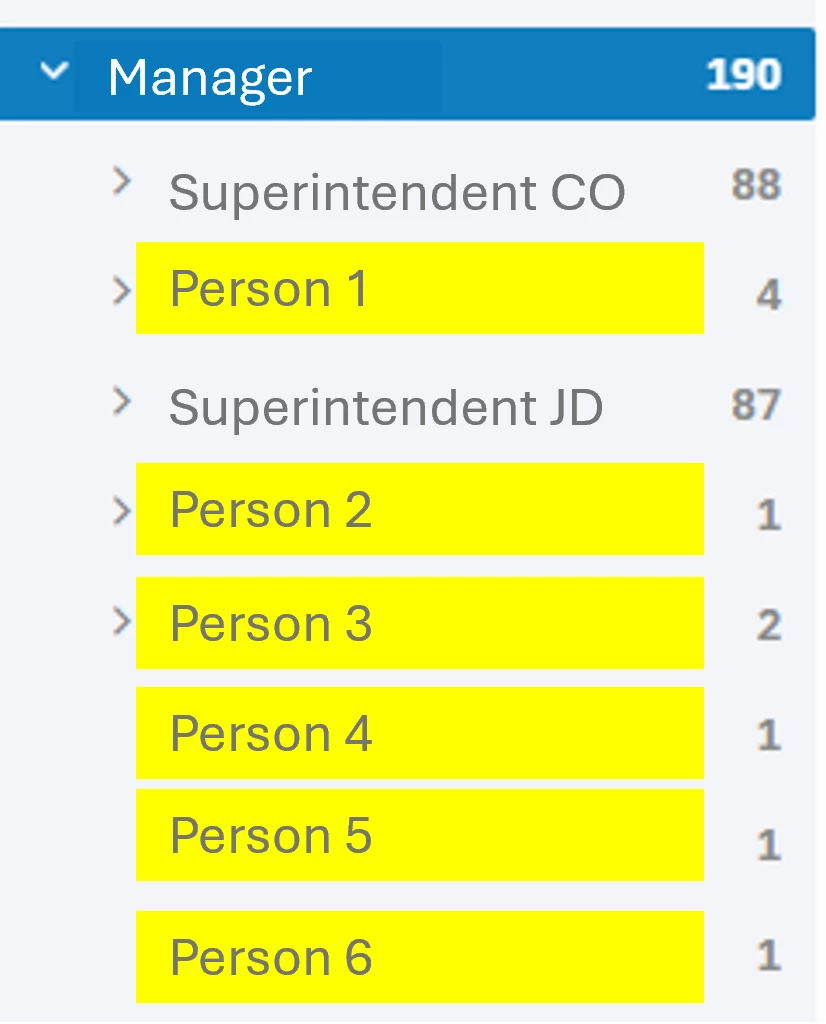Image resolution: width=826 pixels, height=1024 pixels.
Task: Select Person 1 in the tree
Action: [x=269, y=289]
